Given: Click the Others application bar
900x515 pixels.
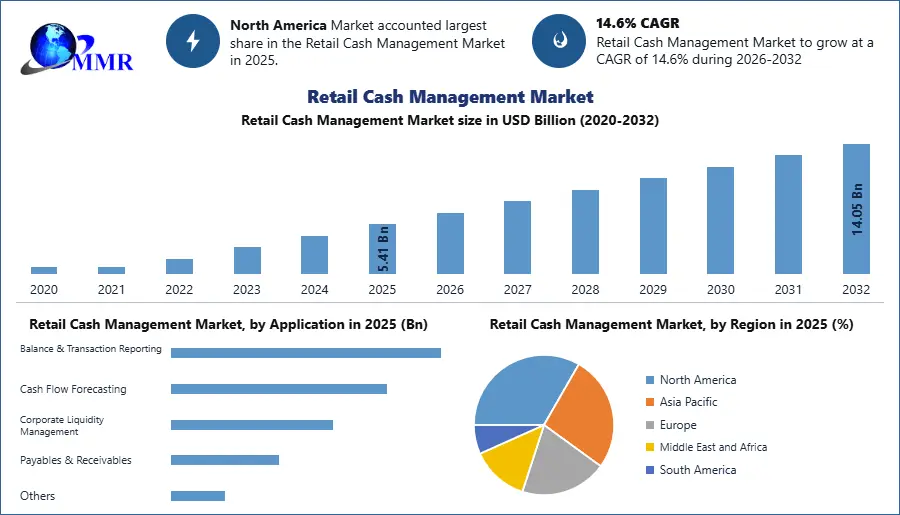Looking at the screenshot, I should 198,495.
